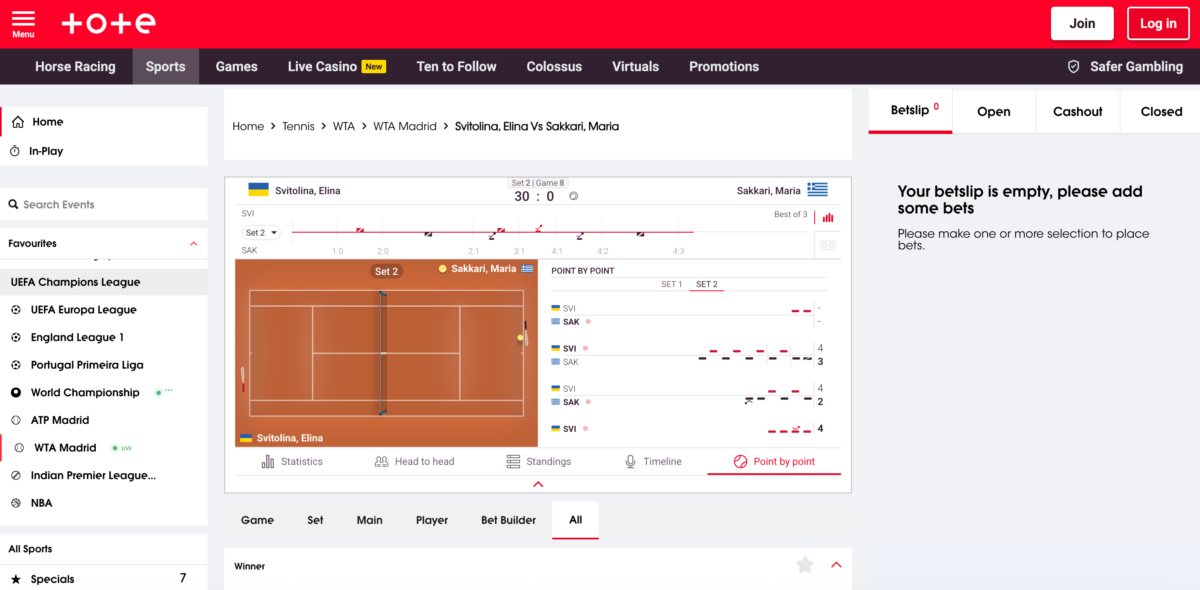This screenshot has height=590, width=1200.
Task: Go to Home breadcrumb link
Action: 248,127
